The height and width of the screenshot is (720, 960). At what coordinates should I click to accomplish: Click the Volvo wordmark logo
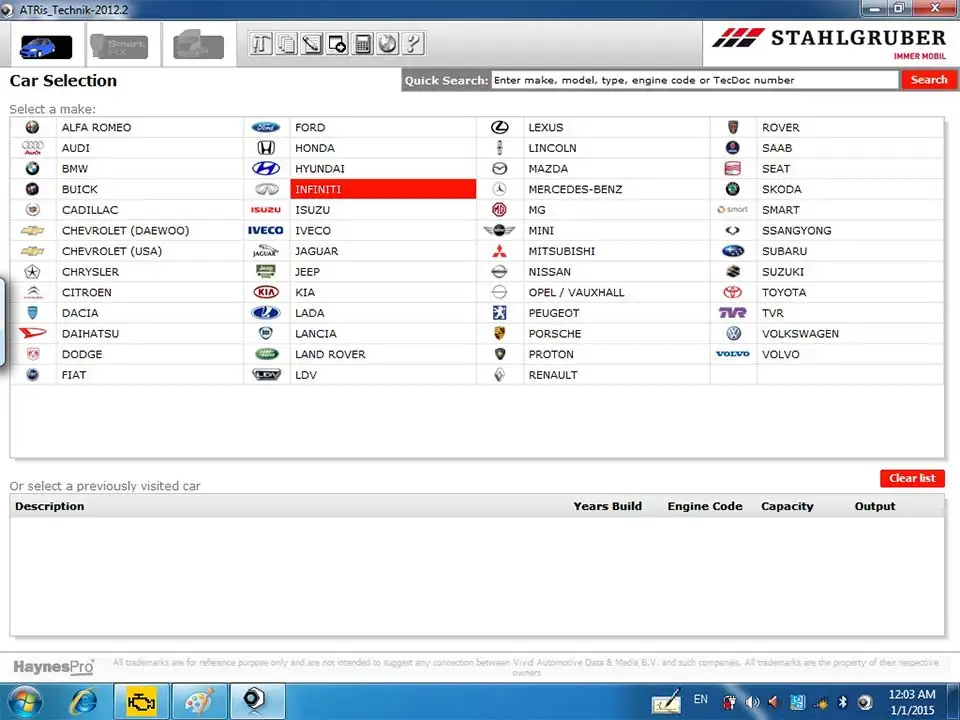733,354
